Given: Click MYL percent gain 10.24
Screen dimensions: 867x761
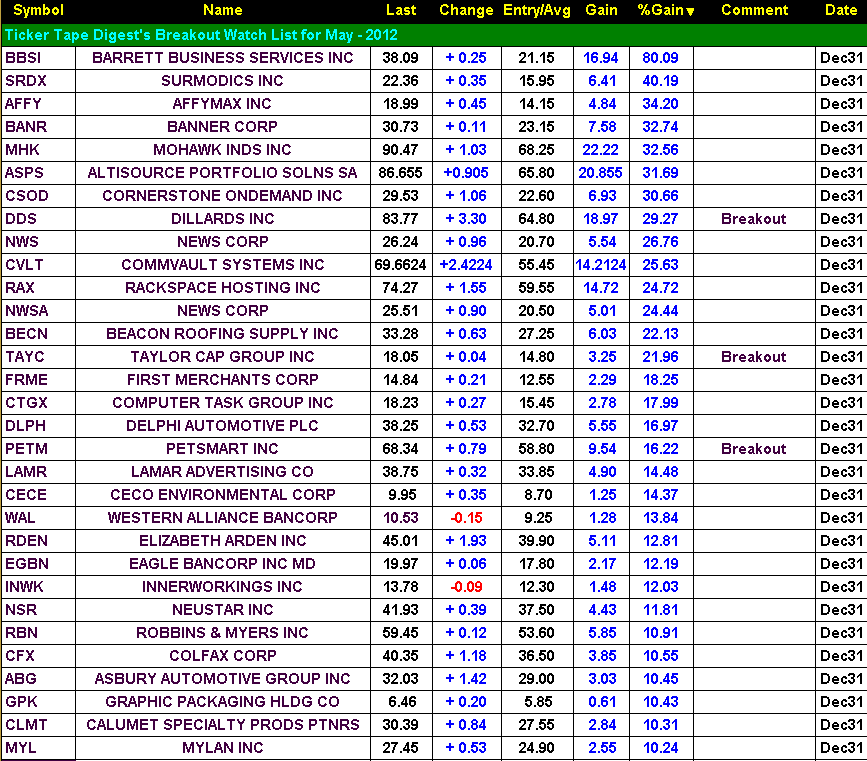Looking at the screenshot, I should [660, 748].
